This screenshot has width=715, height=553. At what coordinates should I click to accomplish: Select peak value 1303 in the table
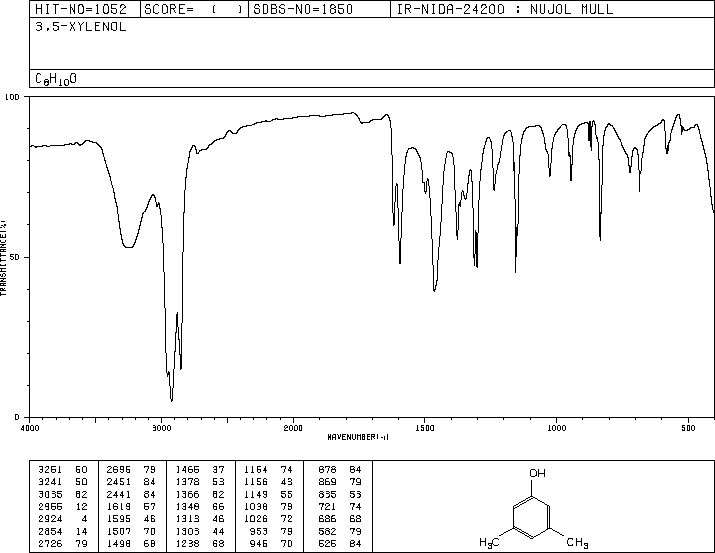(187, 532)
